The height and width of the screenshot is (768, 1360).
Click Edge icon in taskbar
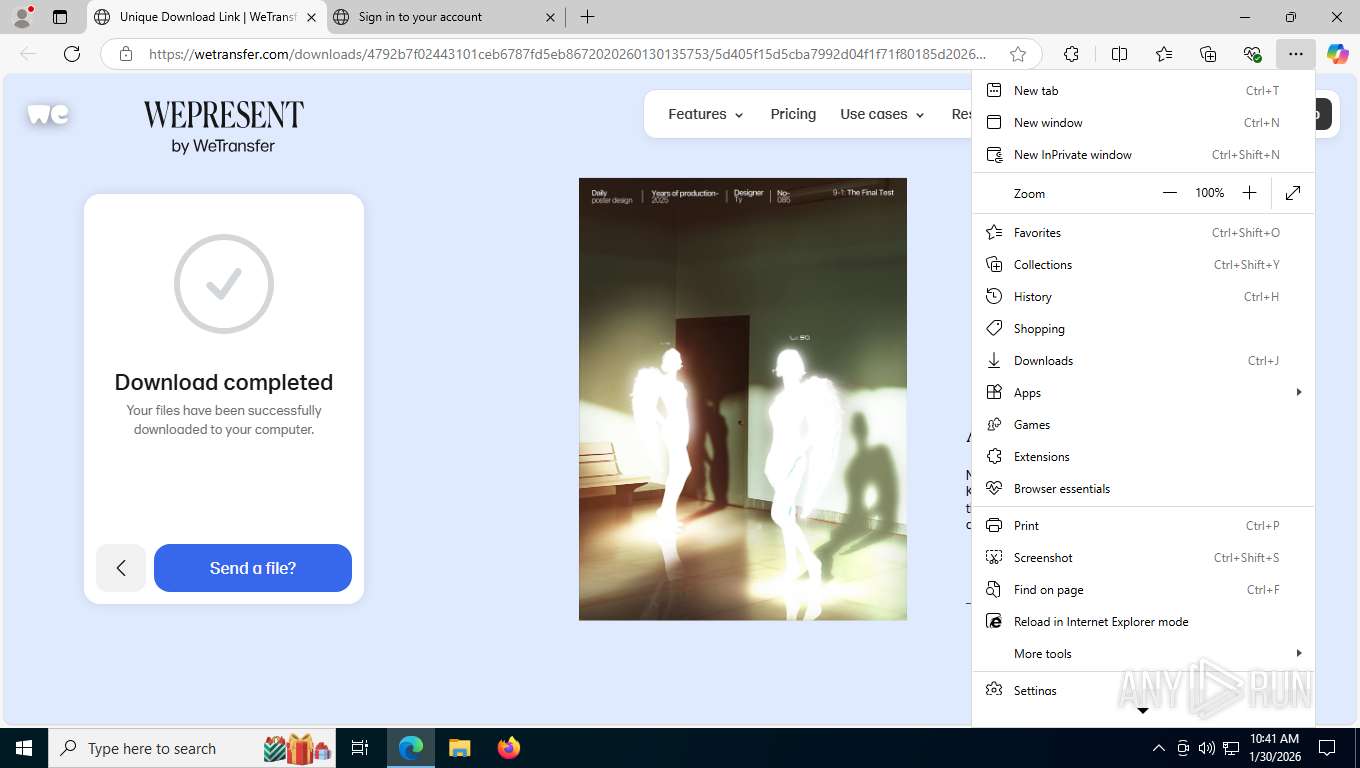click(x=411, y=748)
